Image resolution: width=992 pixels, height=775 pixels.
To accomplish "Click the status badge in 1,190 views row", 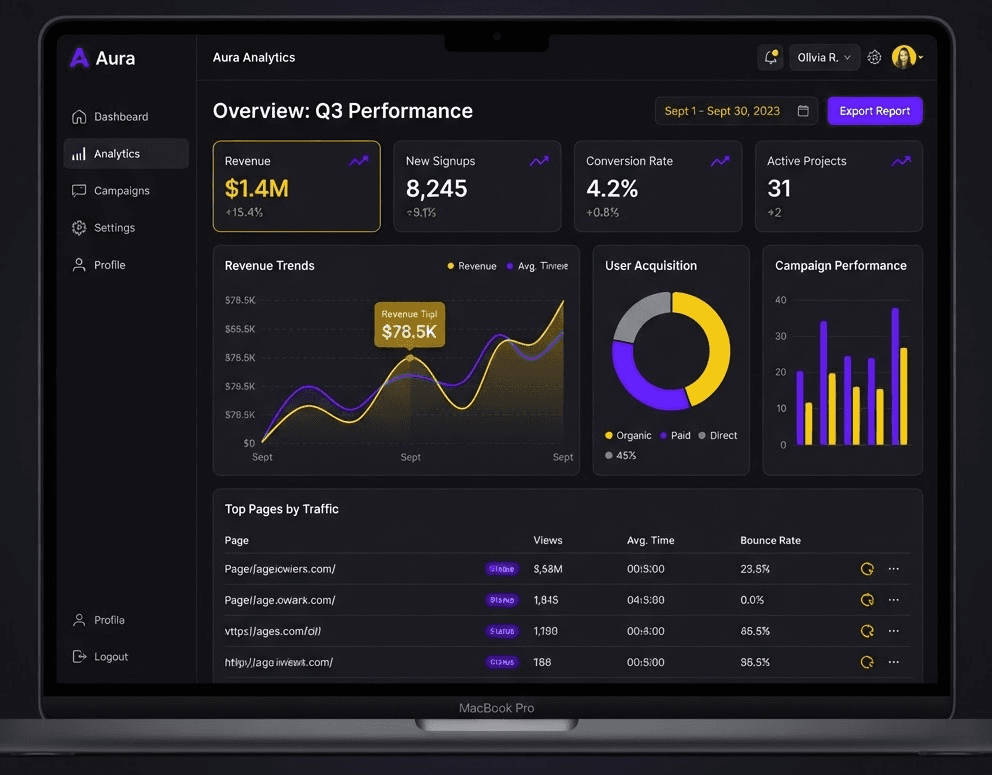I will 502,631.
